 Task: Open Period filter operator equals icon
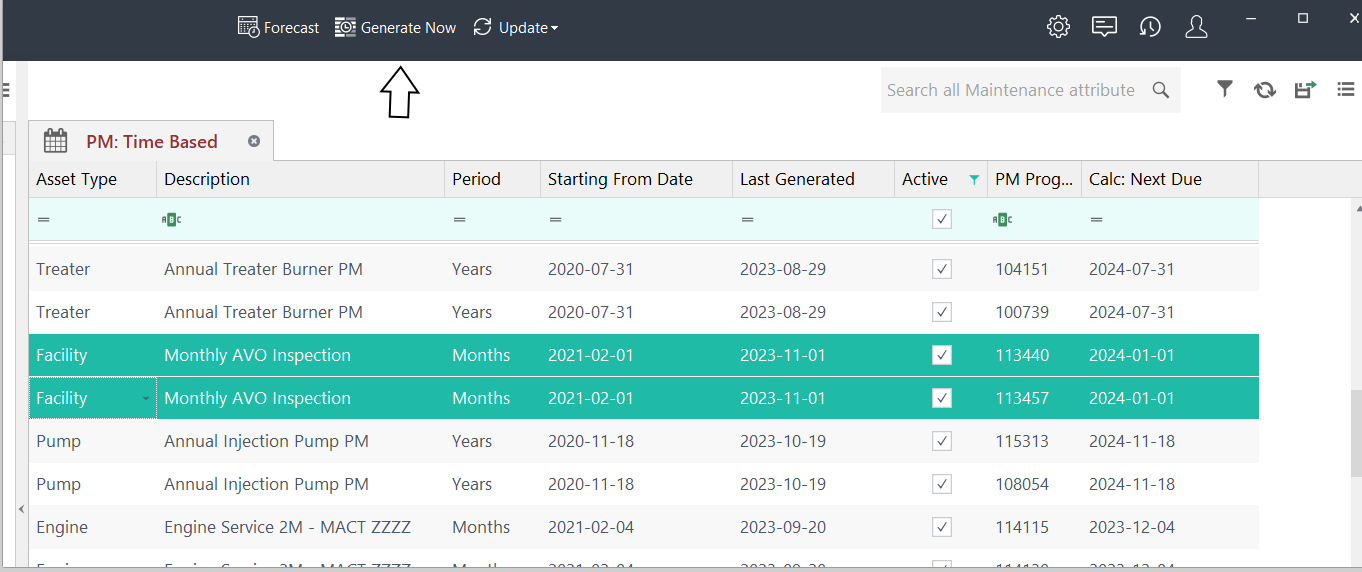tap(459, 219)
